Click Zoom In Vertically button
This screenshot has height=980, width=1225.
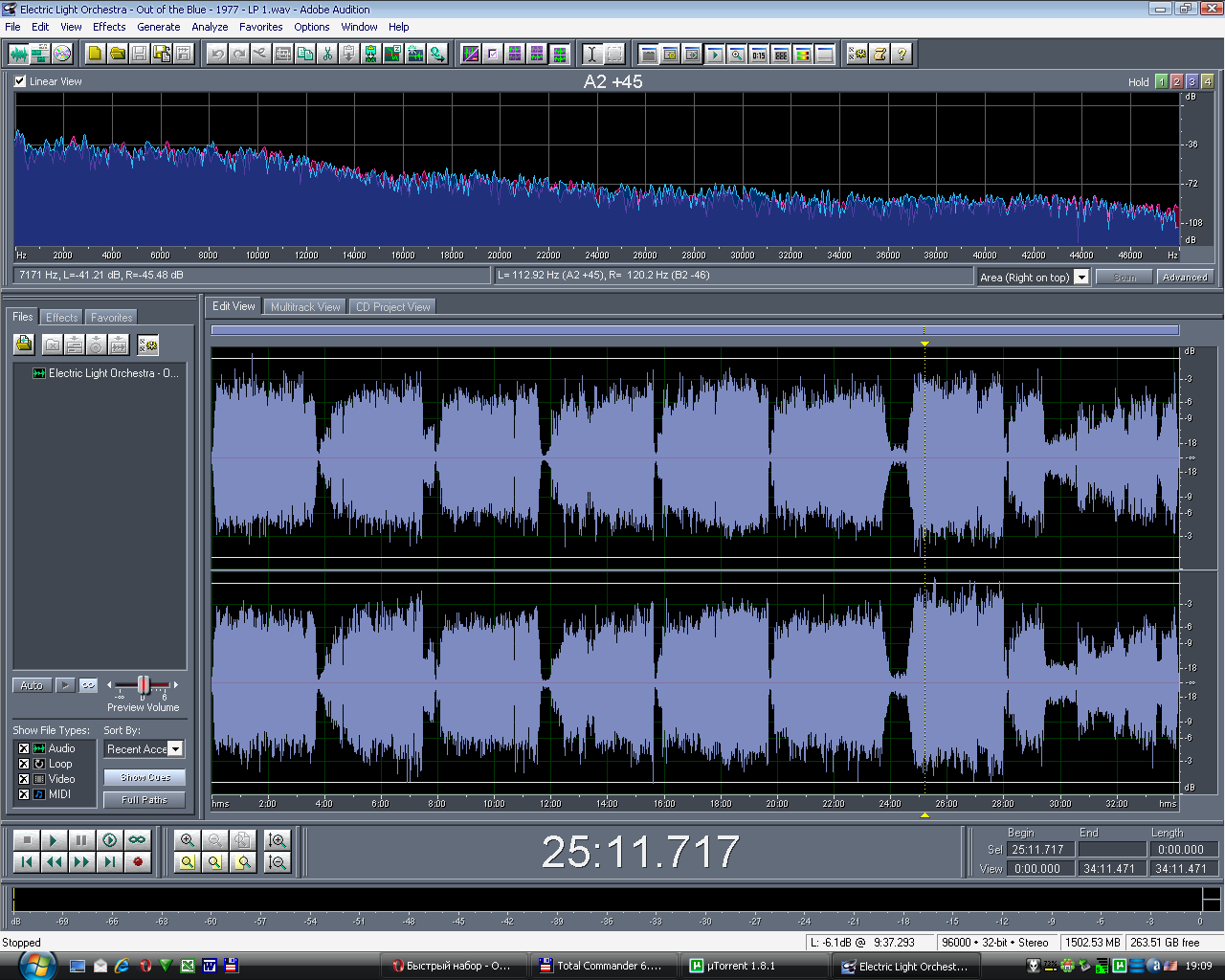pos(278,840)
